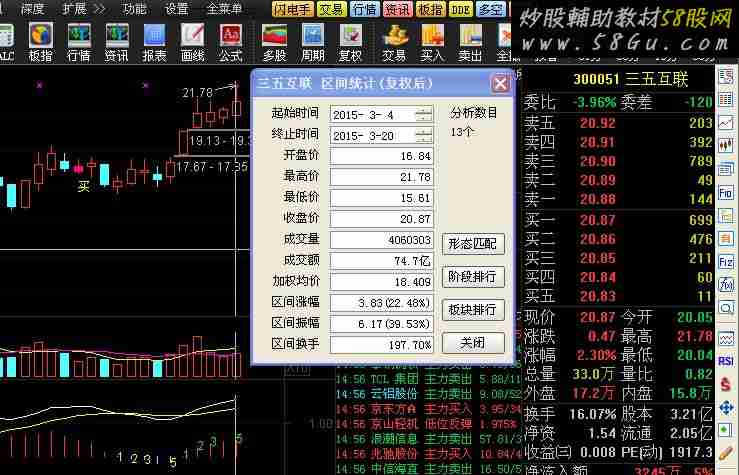739x475 pixels.
Task: Click the red dollar sign sidebar icon
Action: (726, 385)
